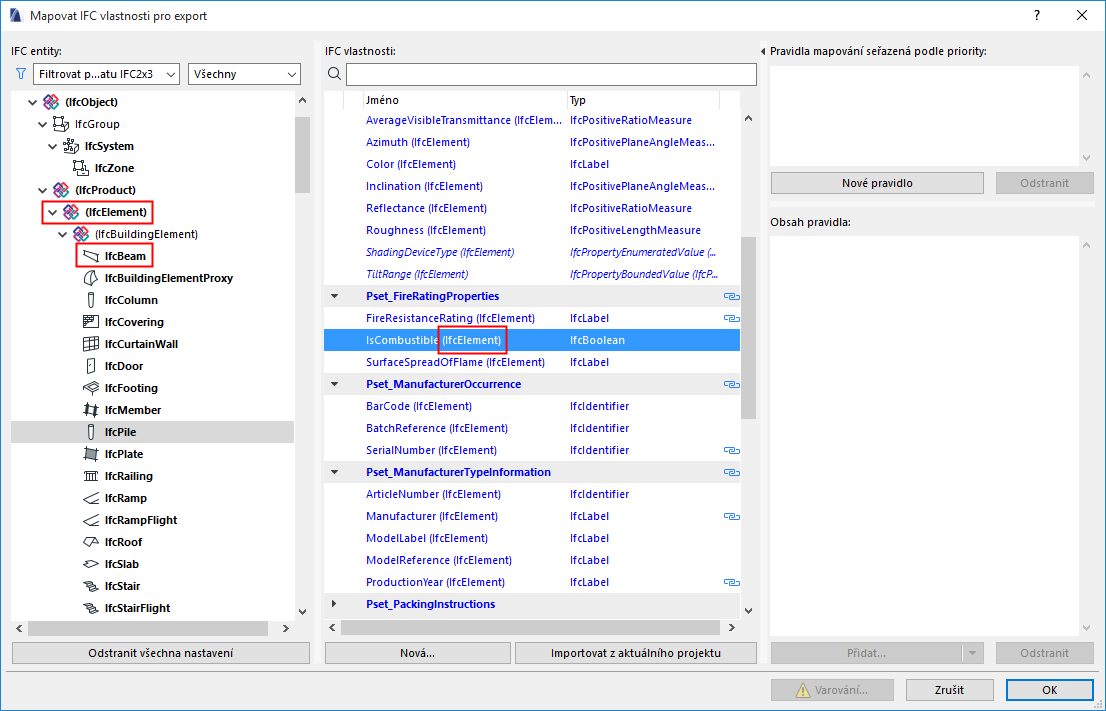Click the IfcRampFlight icon
Screen dimensions: 1106x711
pyautogui.click(x=91, y=520)
